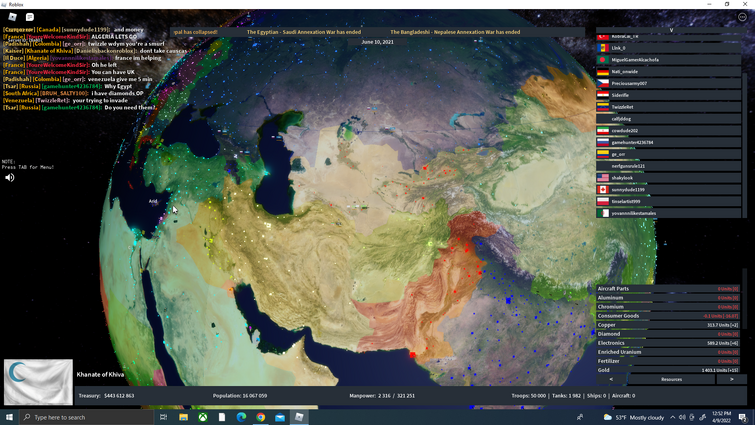The height and width of the screenshot is (425, 755).
Task: Click the Czech flag icon beside Preciousarmy007
Action: click(603, 83)
